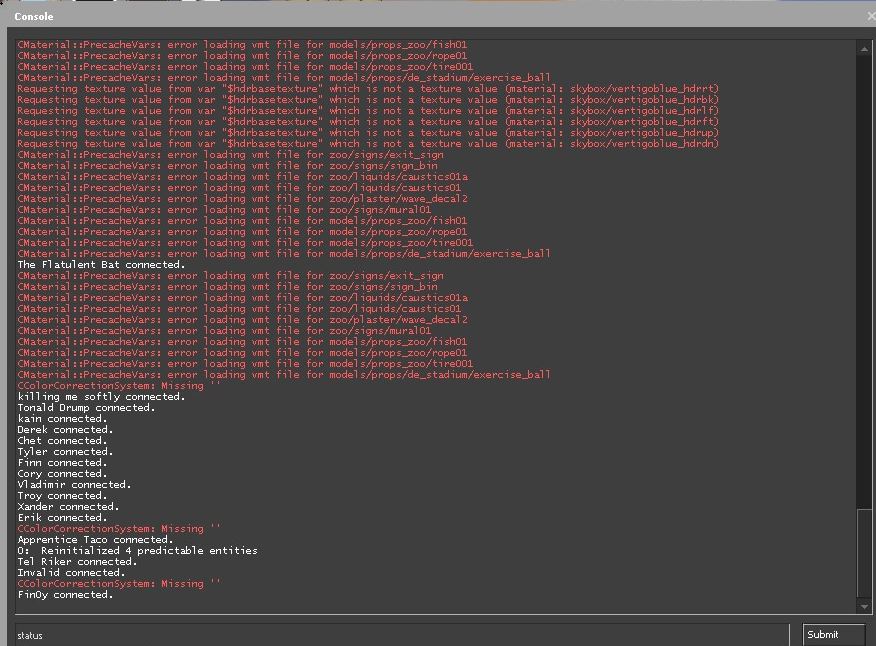
Task: Click 'Vladimir connected.' line
Action: 74,484
